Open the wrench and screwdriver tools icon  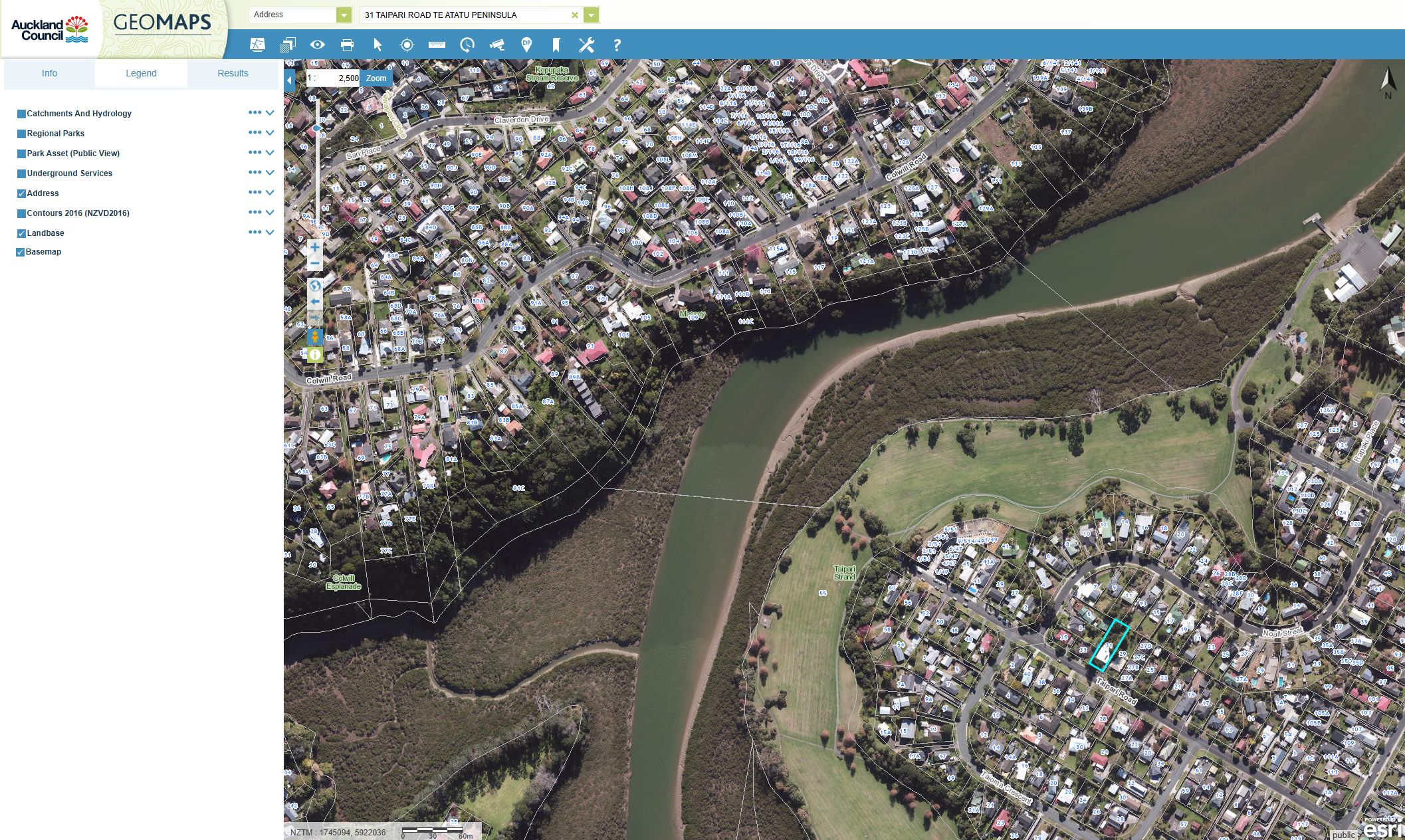586,45
